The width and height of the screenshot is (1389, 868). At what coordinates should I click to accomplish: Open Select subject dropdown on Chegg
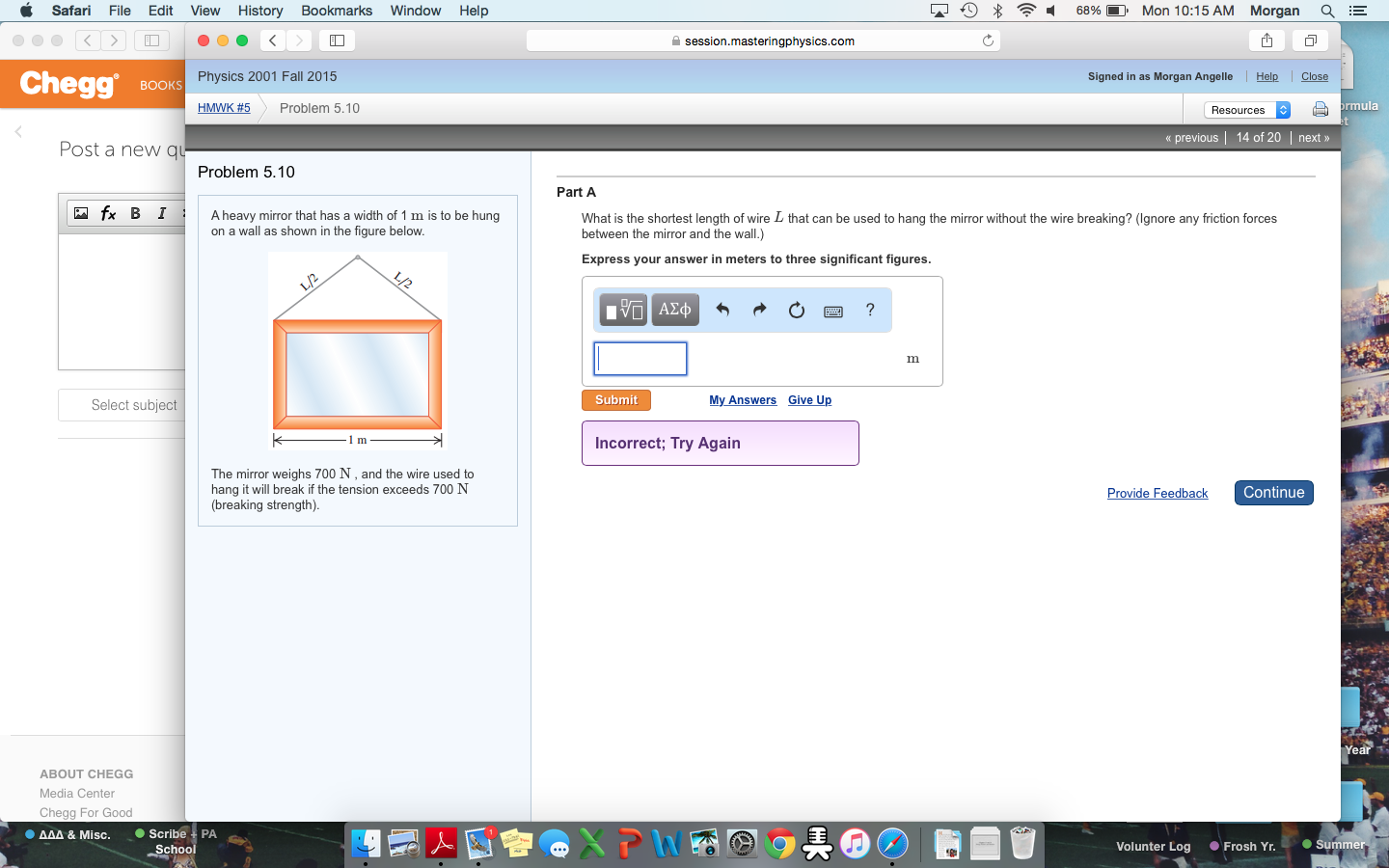(x=122, y=405)
